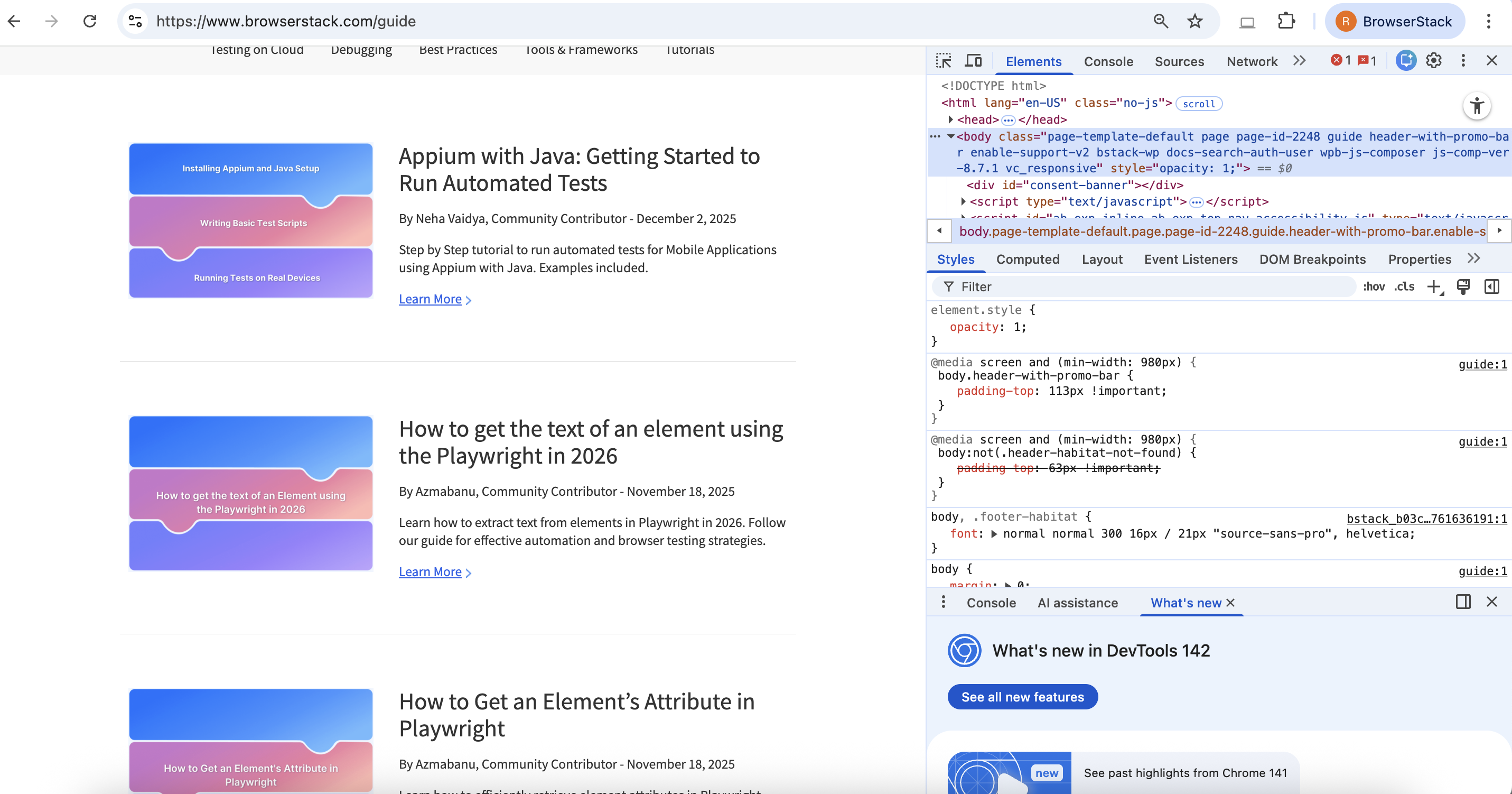Click the print styles emulation icon
Viewport: 1512px width, 794px height.
click(1463, 287)
